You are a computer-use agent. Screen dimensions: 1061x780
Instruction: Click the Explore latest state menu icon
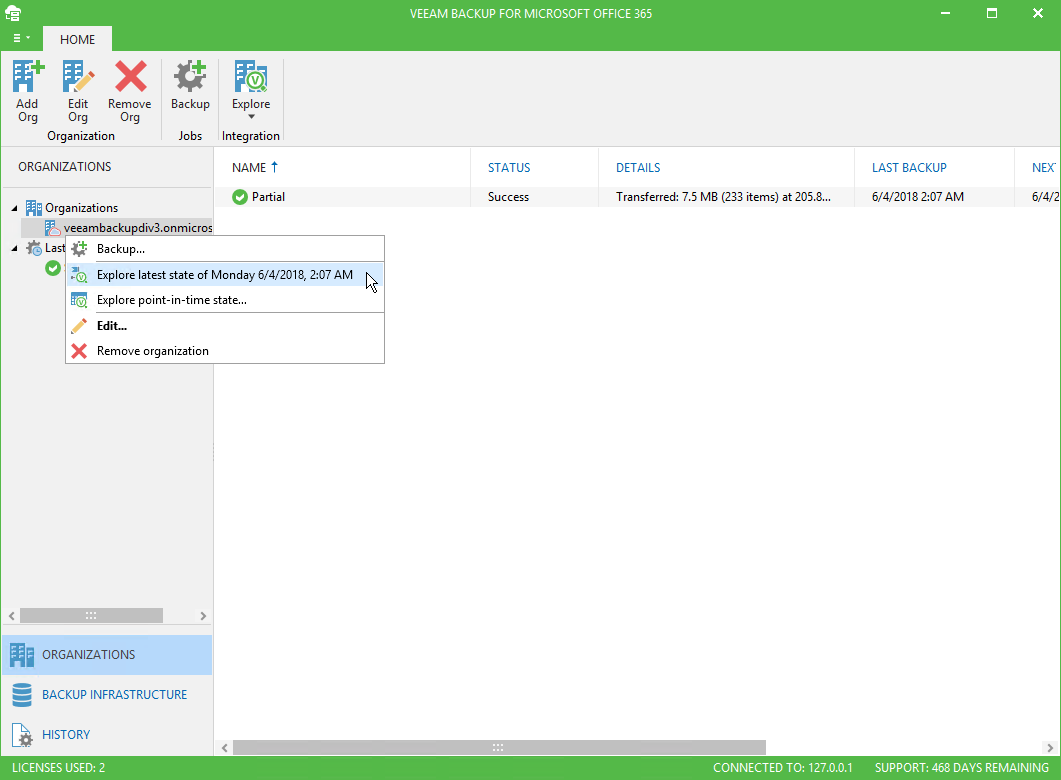(x=79, y=275)
